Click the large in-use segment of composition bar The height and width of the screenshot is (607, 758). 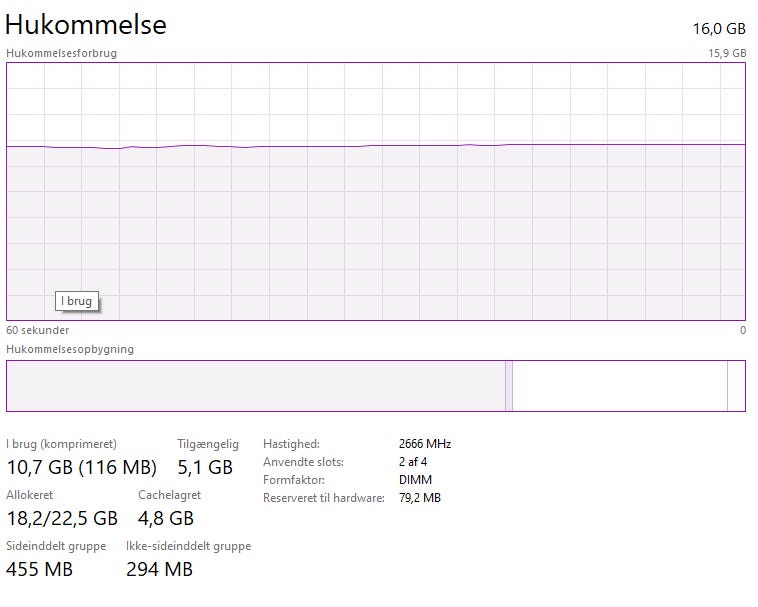pos(255,386)
